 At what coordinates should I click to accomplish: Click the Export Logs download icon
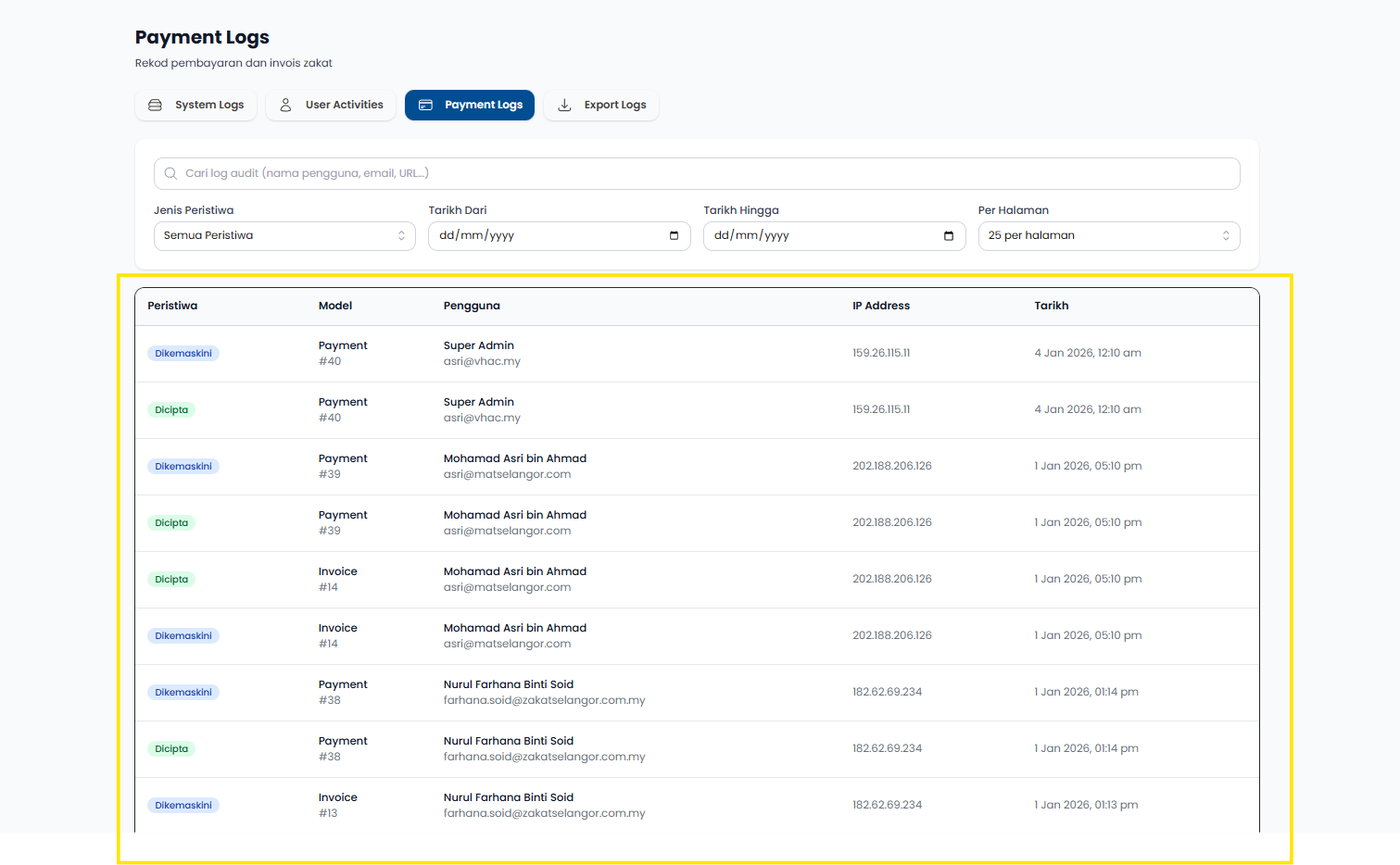coord(564,105)
